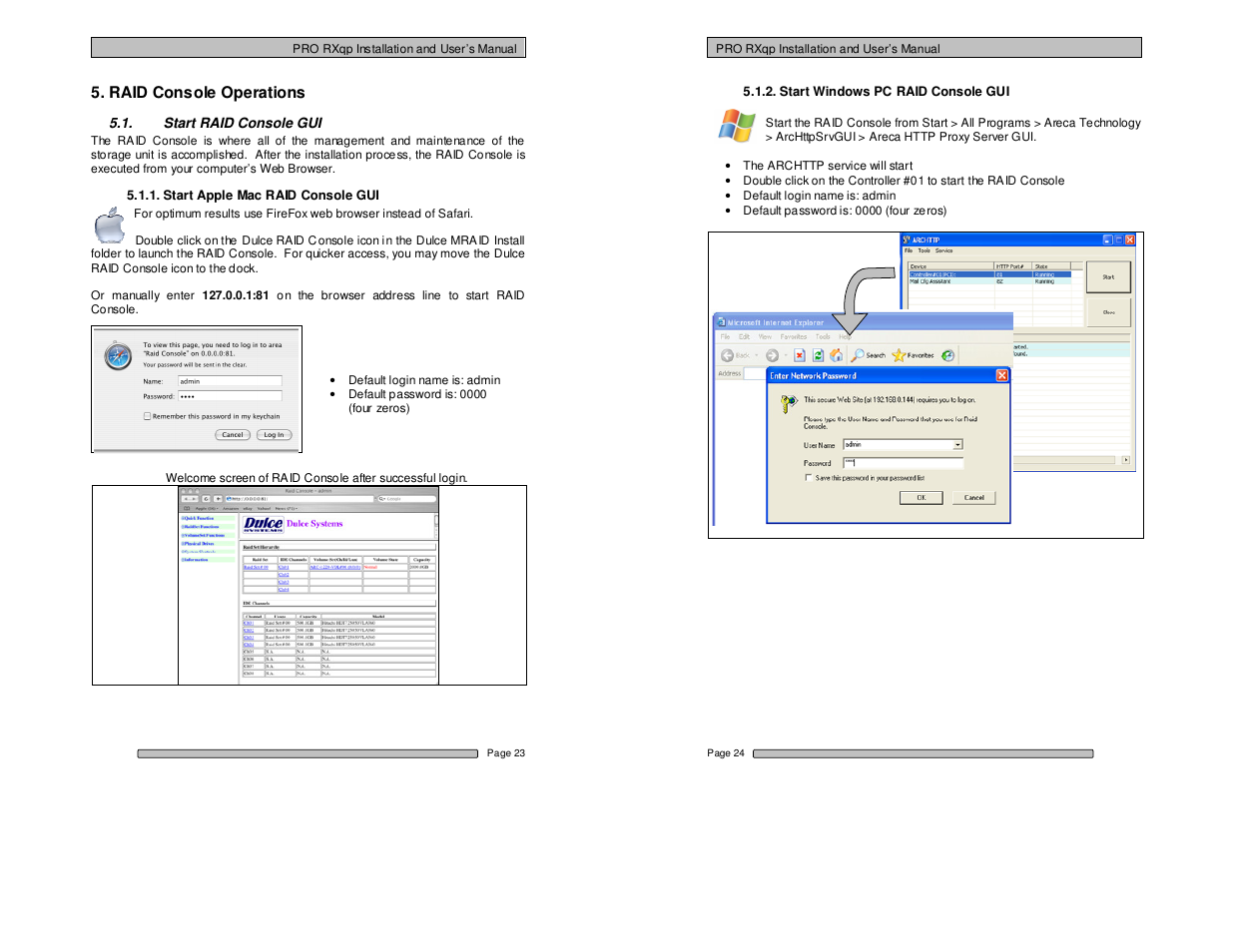Select Mail Cfg Assistant row in ARCHTTP
Image resolution: width=1233 pixels, height=952 pixels.
point(989,281)
